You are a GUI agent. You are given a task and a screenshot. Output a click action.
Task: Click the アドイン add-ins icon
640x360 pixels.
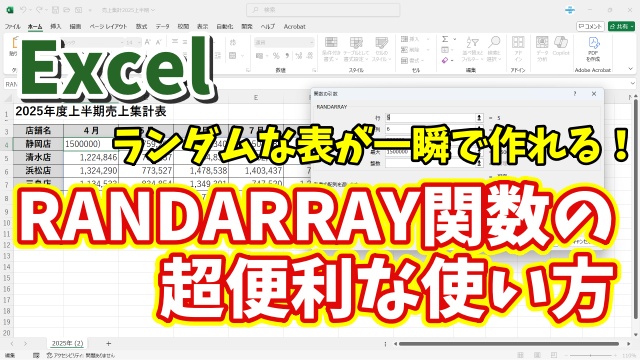pyautogui.click(x=518, y=49)
